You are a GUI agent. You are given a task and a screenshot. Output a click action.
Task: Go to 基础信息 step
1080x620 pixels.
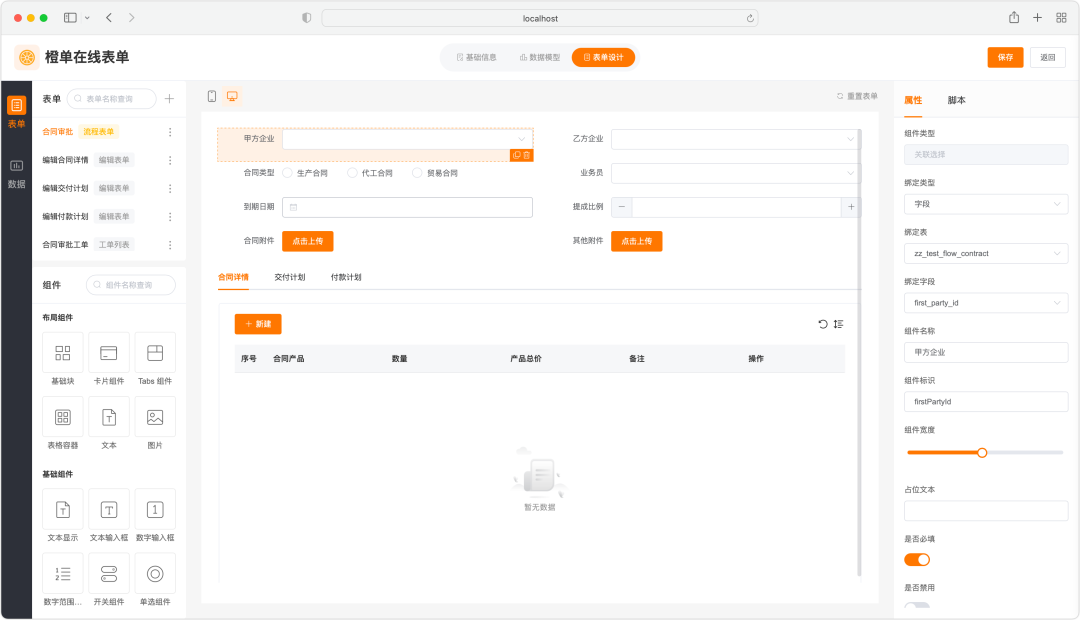tap(477, 57)
